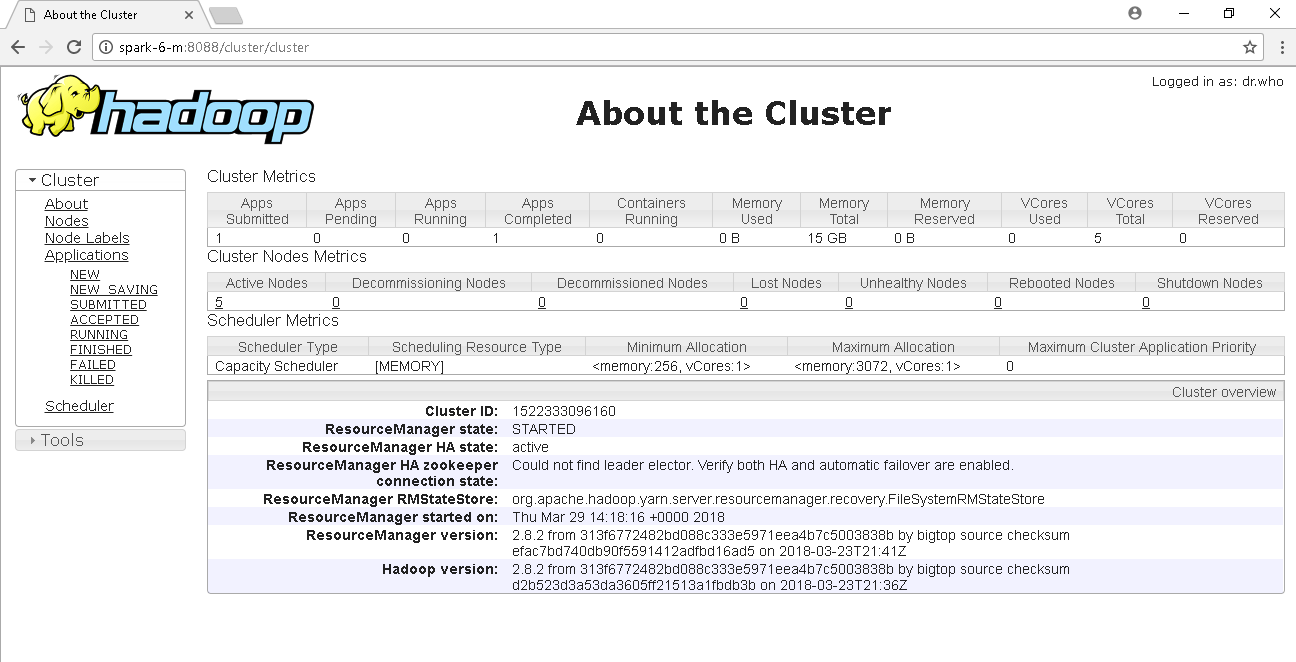Open the Nodes link in sidebar

click(x=66, y=221)
